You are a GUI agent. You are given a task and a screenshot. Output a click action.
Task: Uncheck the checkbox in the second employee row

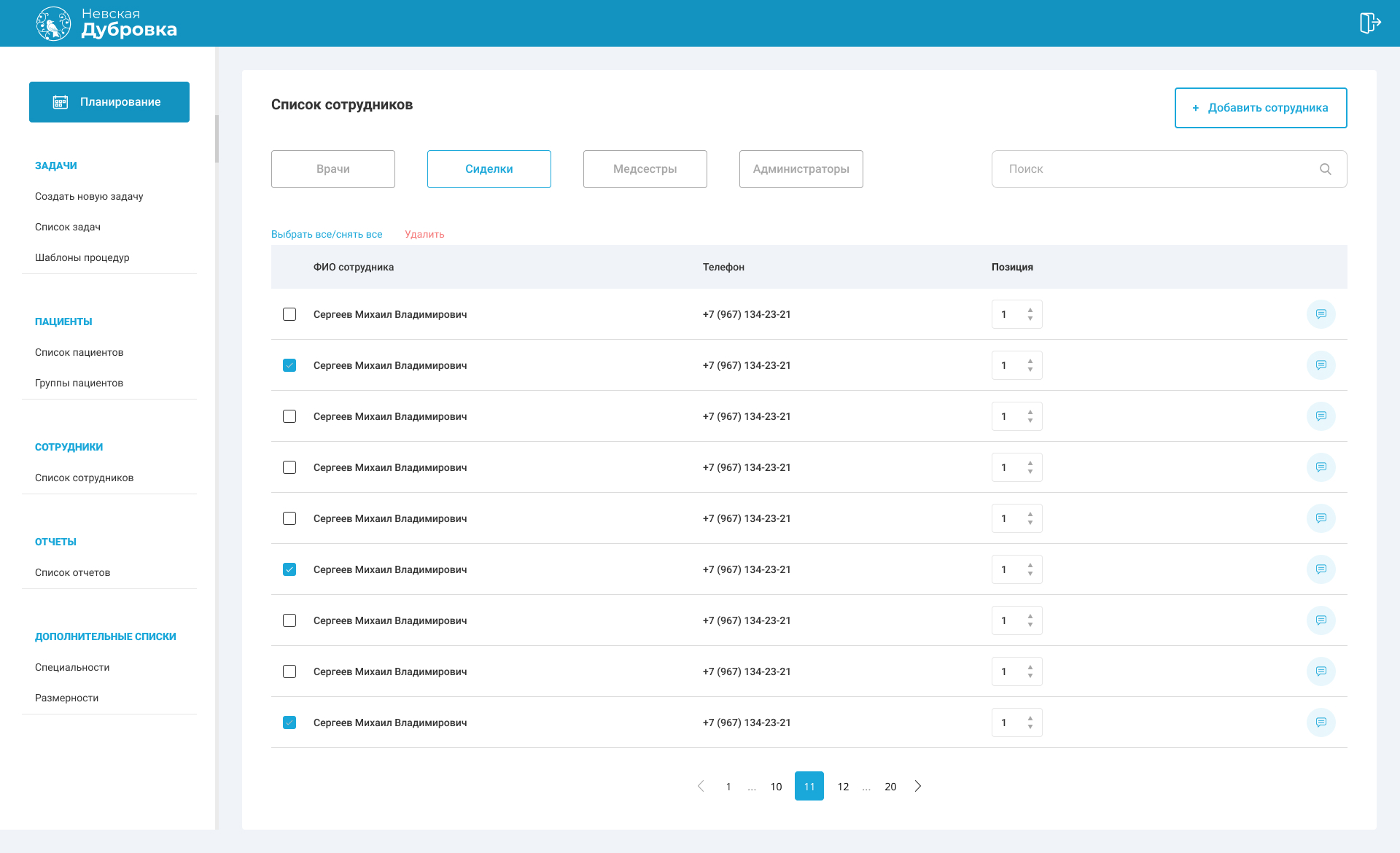[289, 365]
